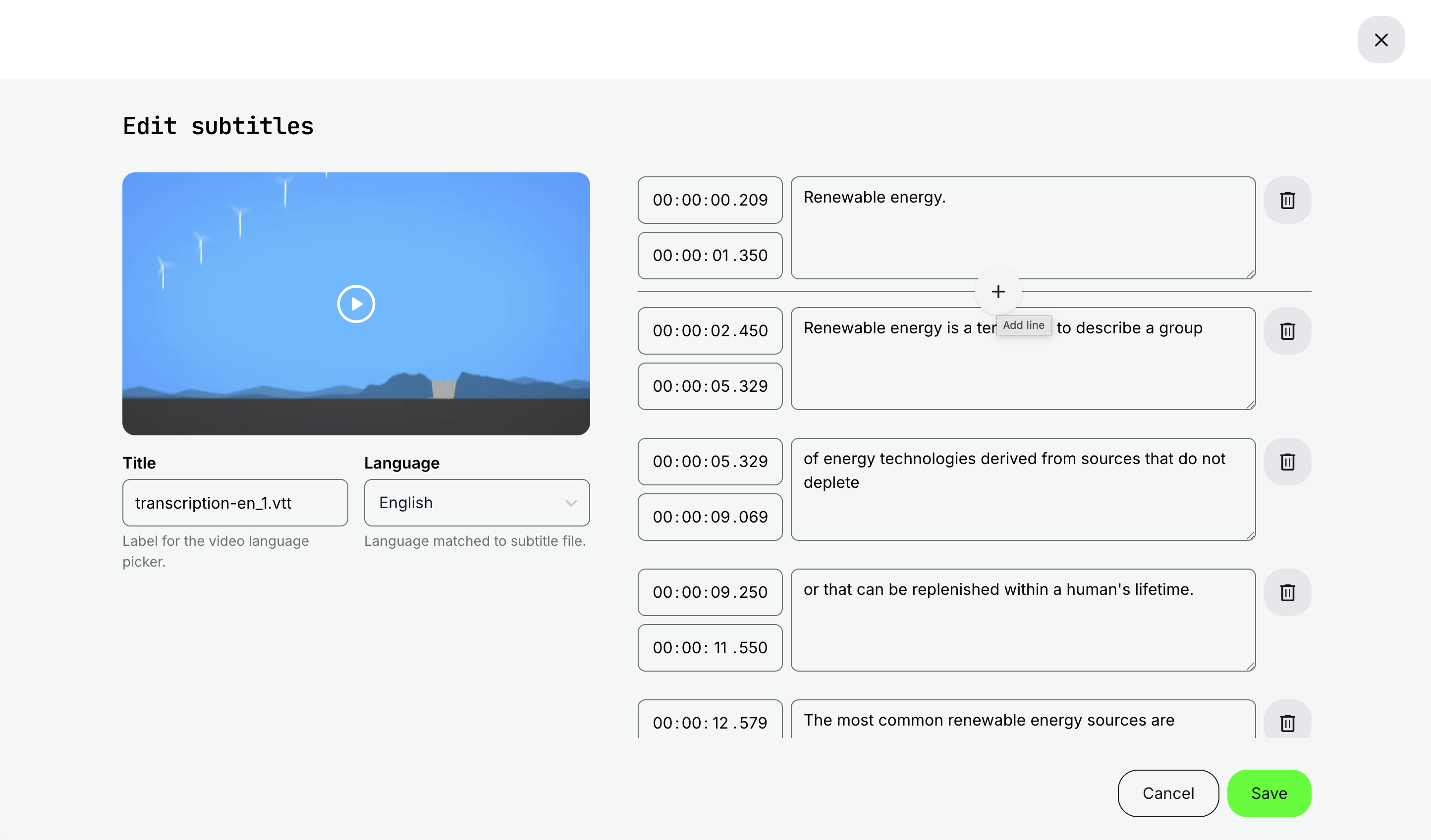Delete the "most common renewable energy sources" line

click(x=1287, y=723)
